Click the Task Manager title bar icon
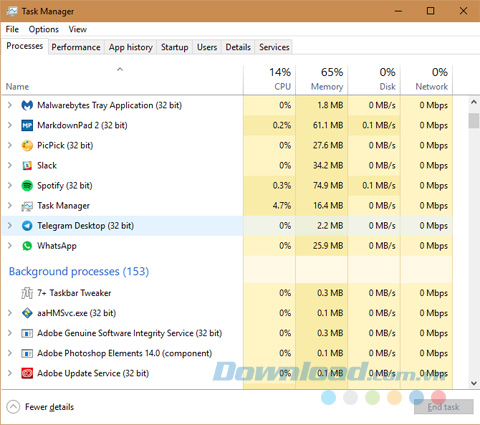 11,11
